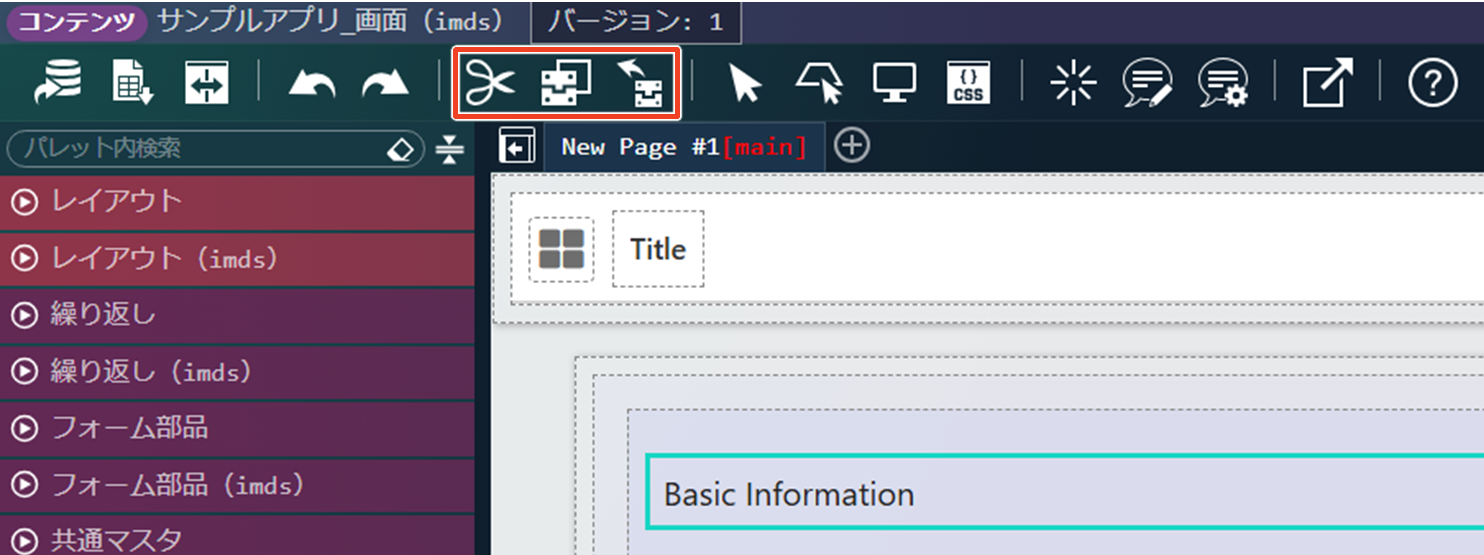Toggle the palette panel collapse icon left of tab
The image size is (1484, 555).
click(x=517, y=148)
